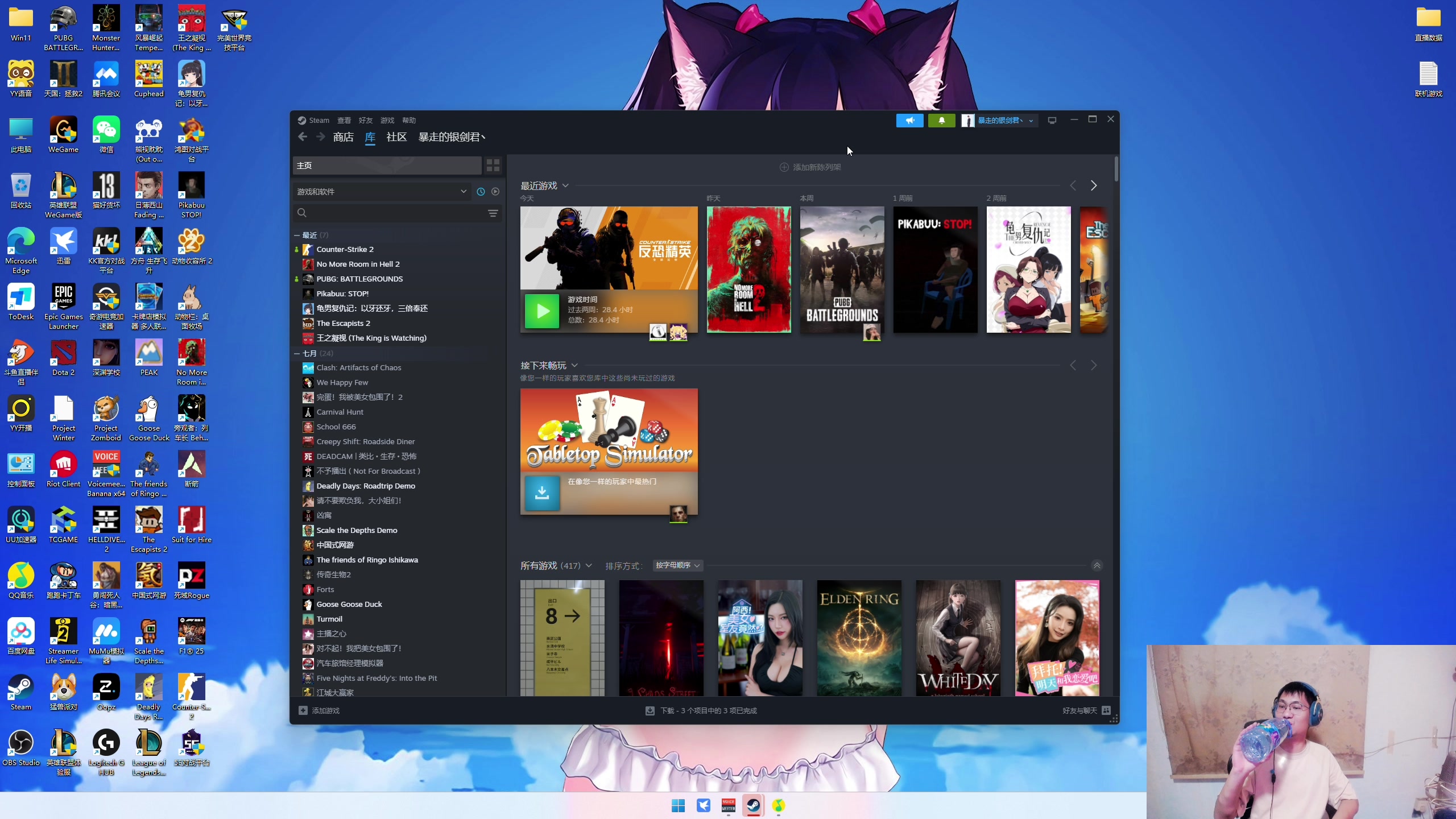
Task: Click Home button (主页) in sidebar
Action: 387,166
